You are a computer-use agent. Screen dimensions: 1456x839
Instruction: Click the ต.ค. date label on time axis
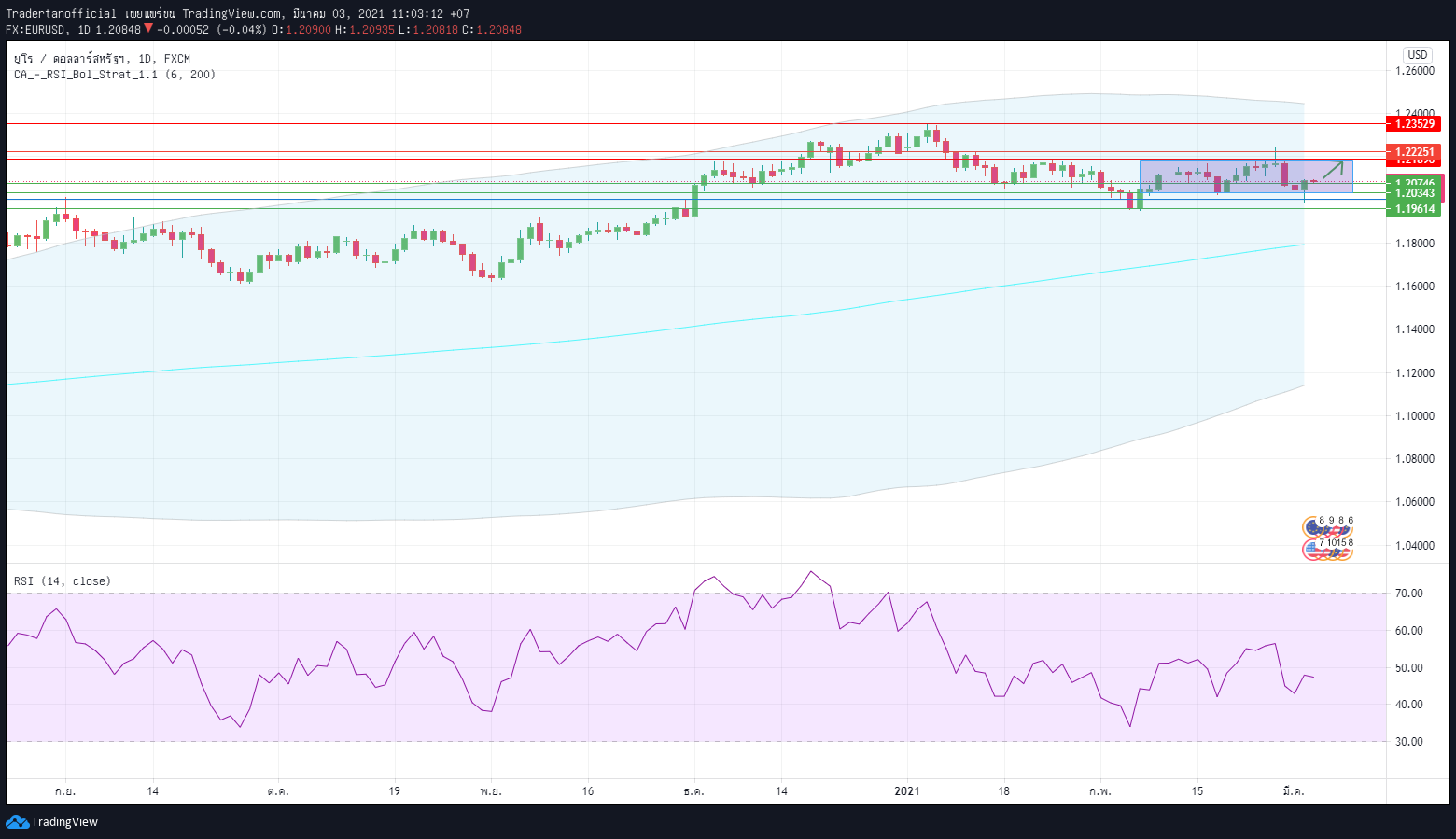[278, 791]
